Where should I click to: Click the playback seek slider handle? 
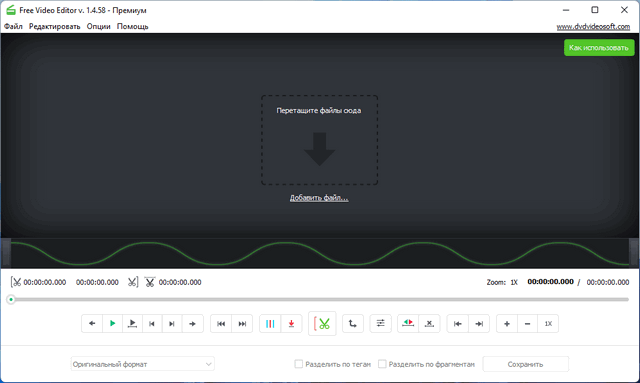[x=11, y=300]
